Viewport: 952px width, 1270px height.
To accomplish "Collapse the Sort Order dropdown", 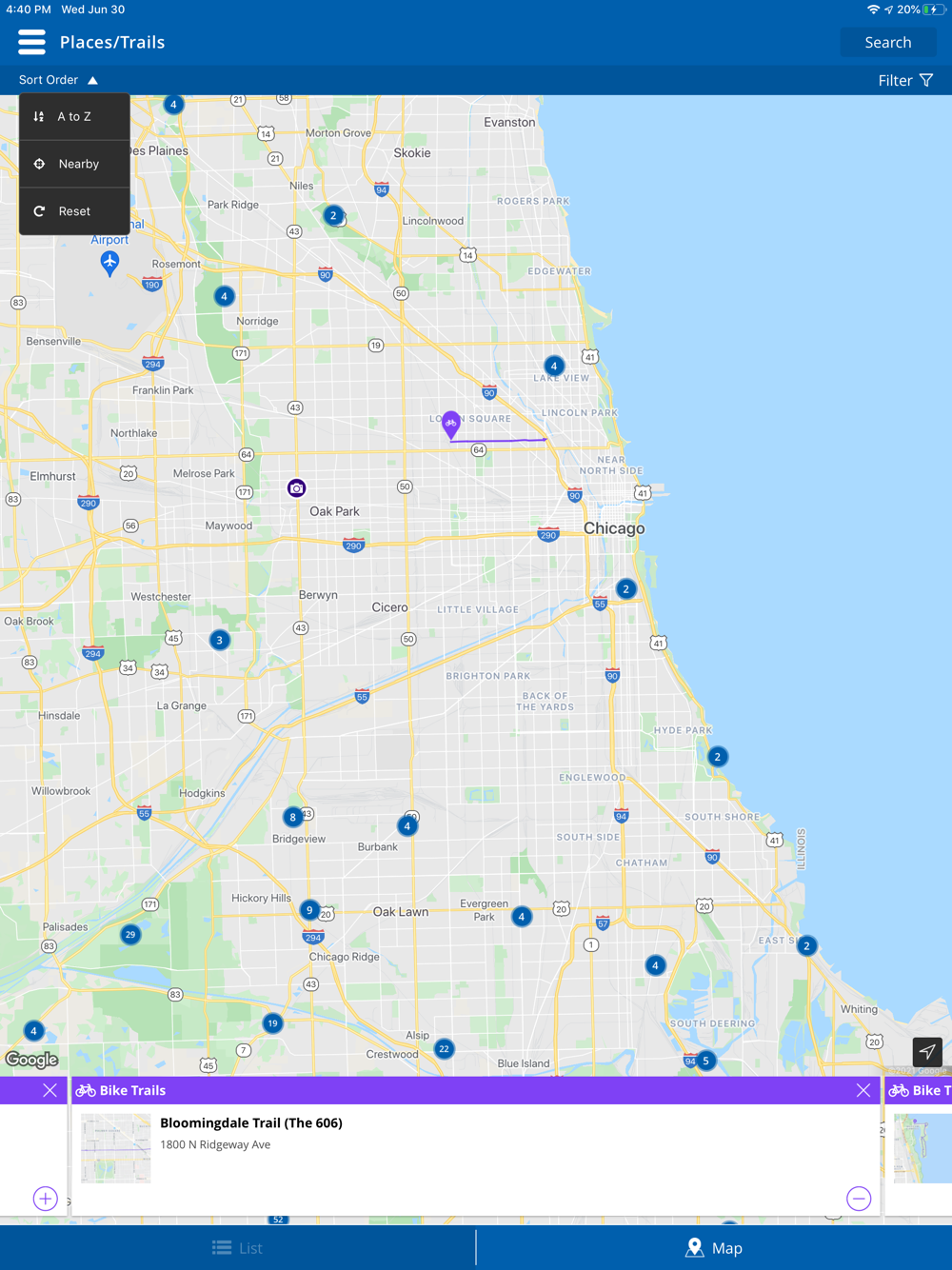I will pos(58,80).
